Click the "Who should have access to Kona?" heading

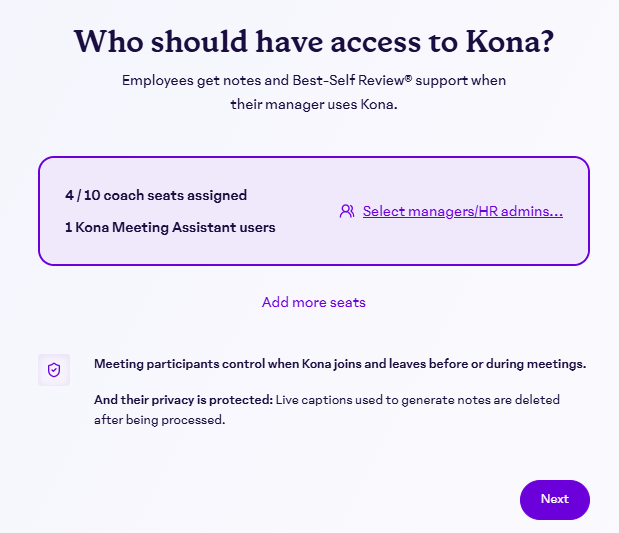point(314,42)
